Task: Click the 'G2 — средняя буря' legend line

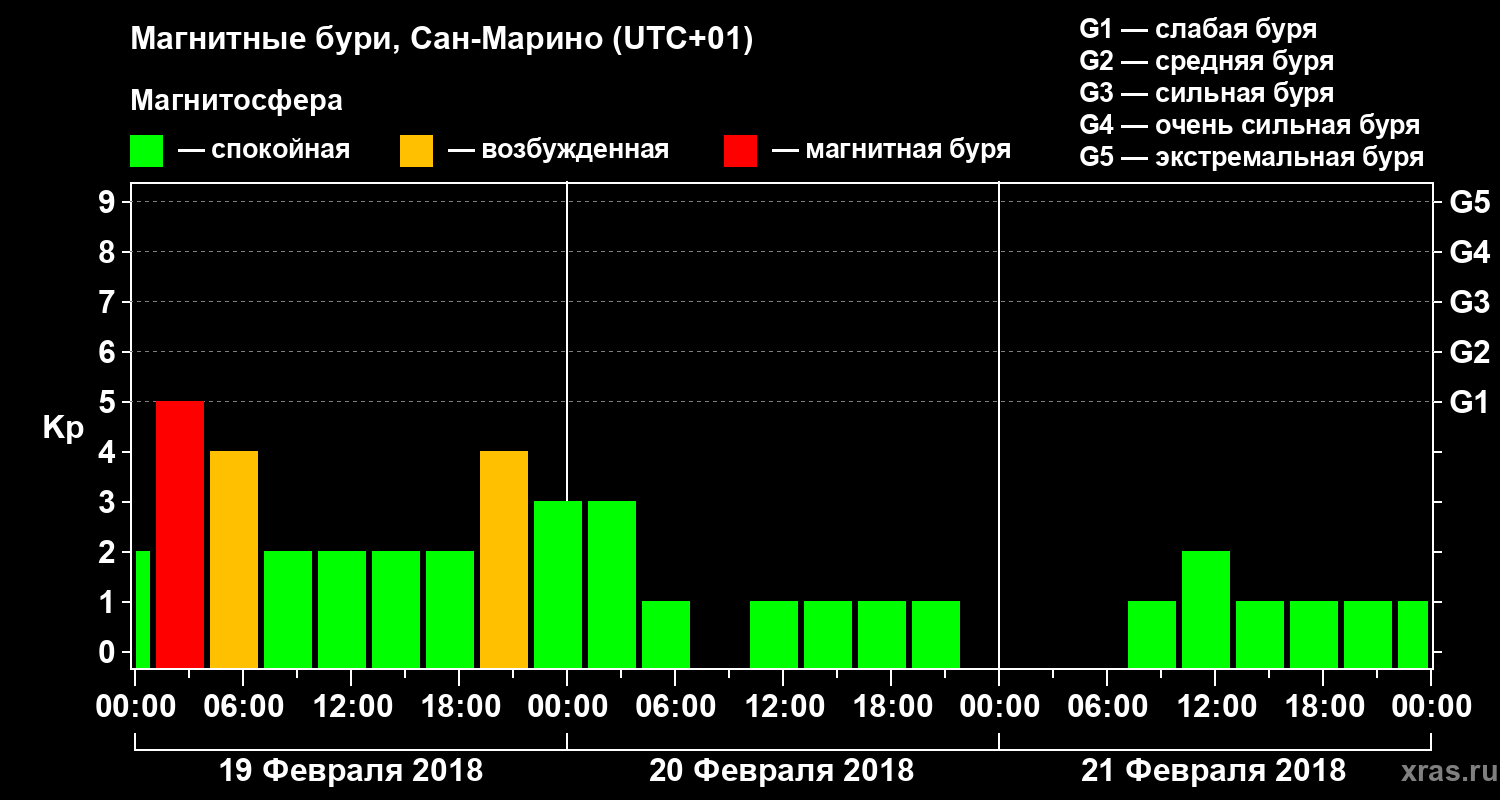Action: pos(1206,61)
